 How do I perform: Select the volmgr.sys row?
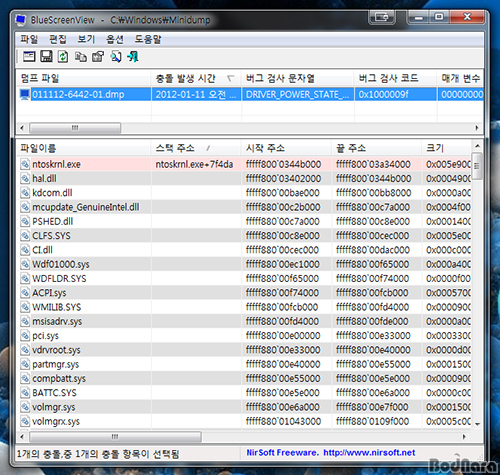(244, 407)
